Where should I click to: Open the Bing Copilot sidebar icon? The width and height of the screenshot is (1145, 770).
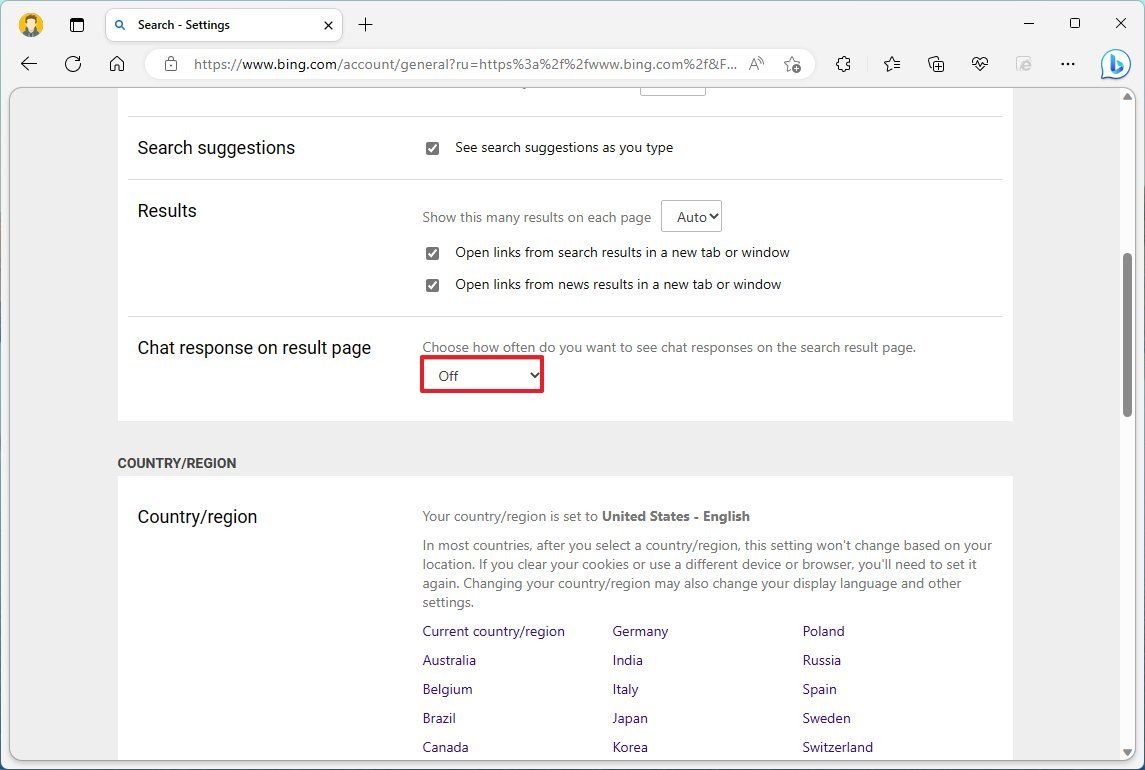[1115, 63]
